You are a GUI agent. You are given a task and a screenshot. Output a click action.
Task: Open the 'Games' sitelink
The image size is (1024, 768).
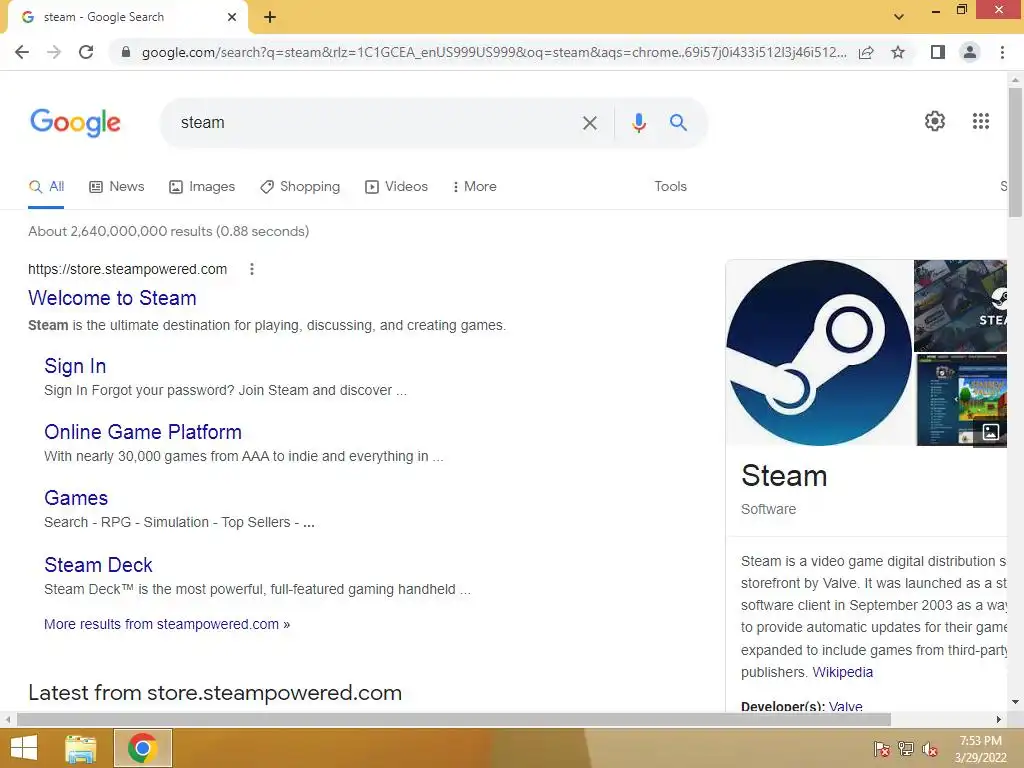point(76,498)
